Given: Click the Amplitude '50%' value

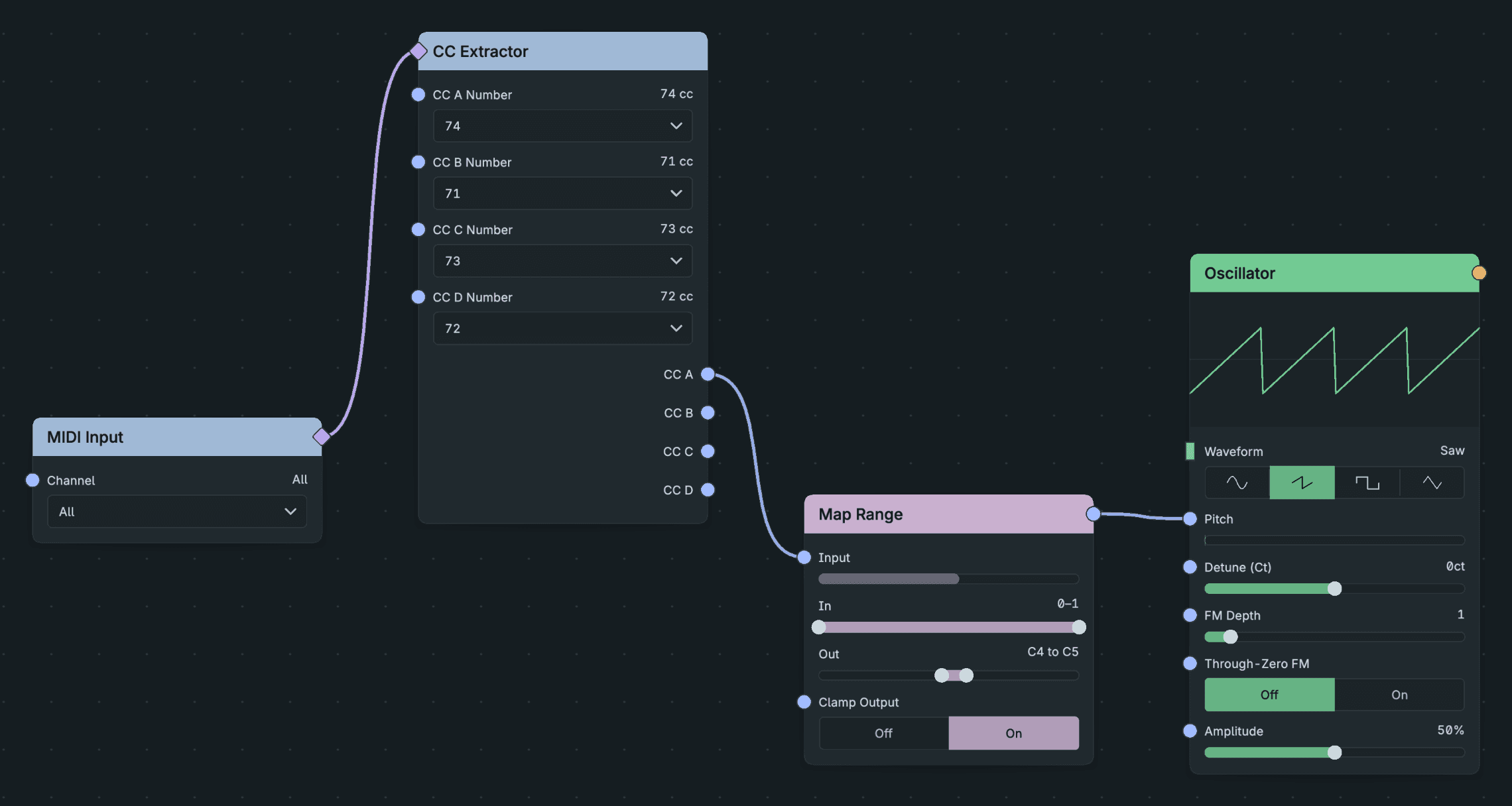Looking at the screenshot, I should [x=1450, y=730].
